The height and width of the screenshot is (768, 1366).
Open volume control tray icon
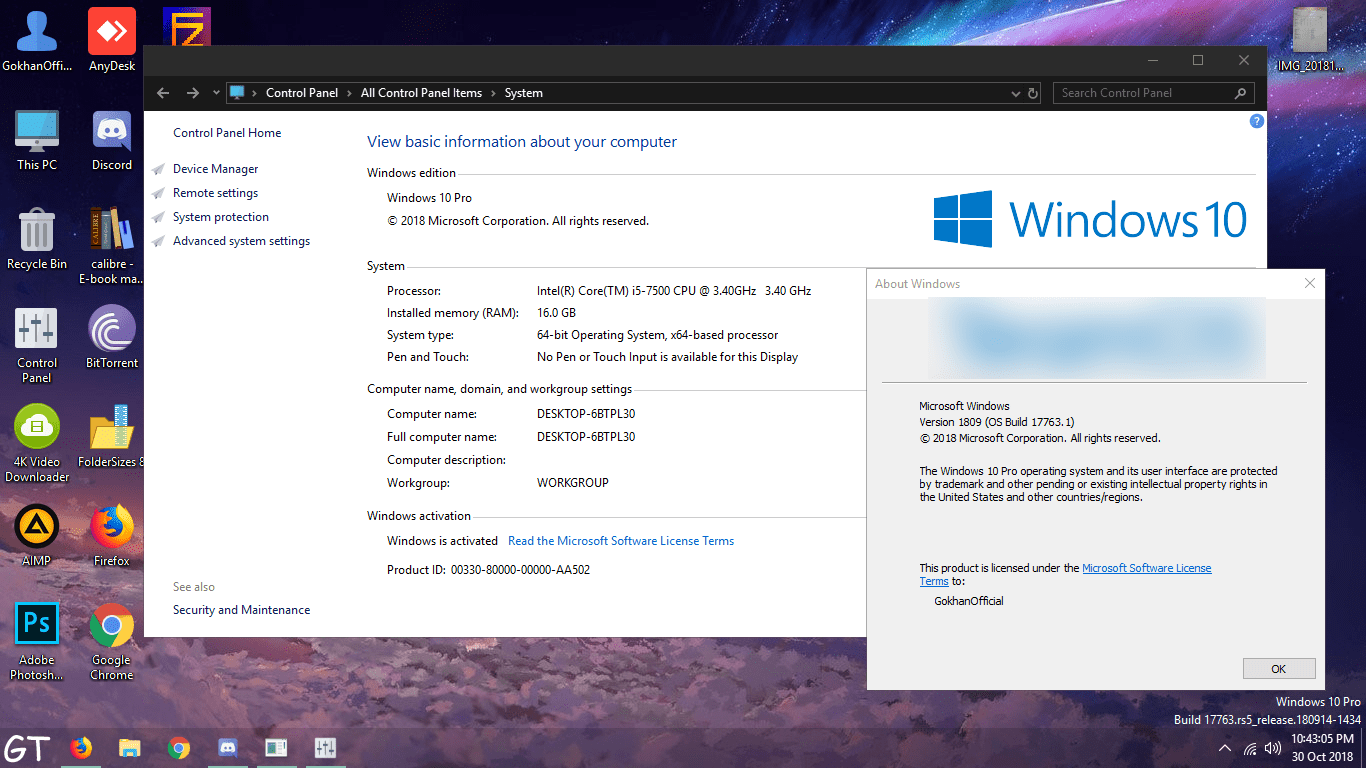(1273, 748)
